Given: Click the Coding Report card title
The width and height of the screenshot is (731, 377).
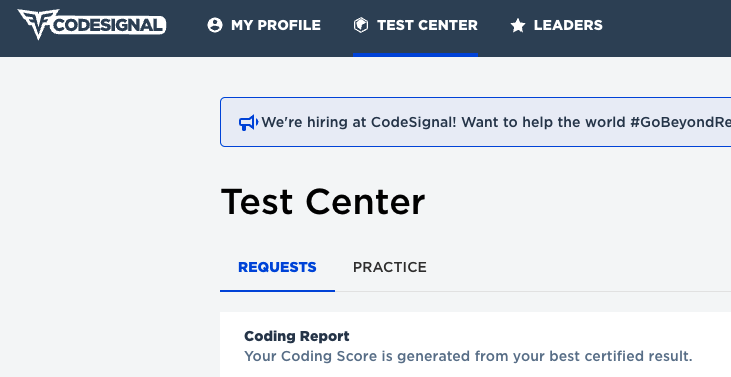Looking at the screenshot, I should click(x=297, y=336).
